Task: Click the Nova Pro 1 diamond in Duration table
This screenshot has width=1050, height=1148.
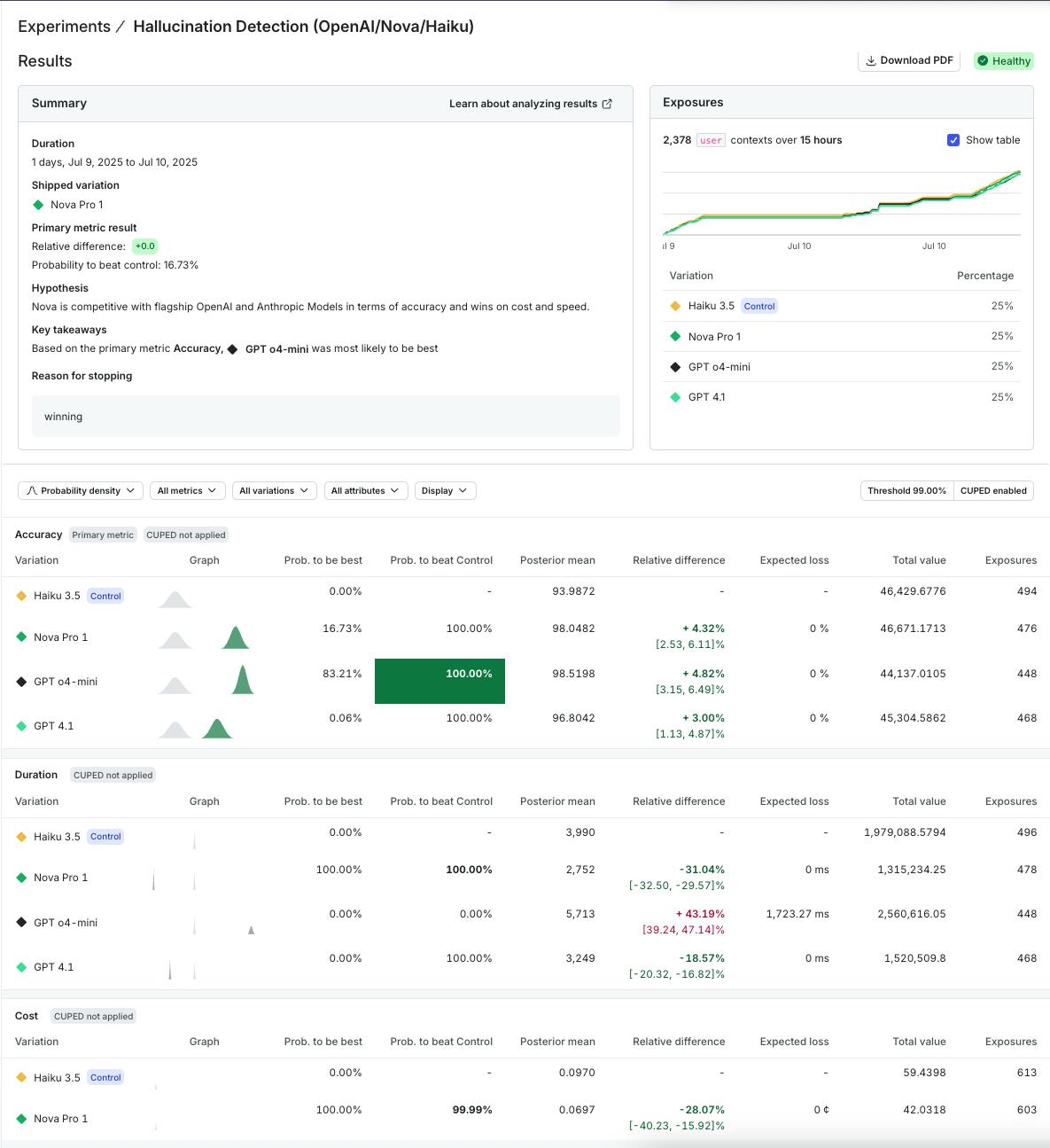Action: (21, 878)
